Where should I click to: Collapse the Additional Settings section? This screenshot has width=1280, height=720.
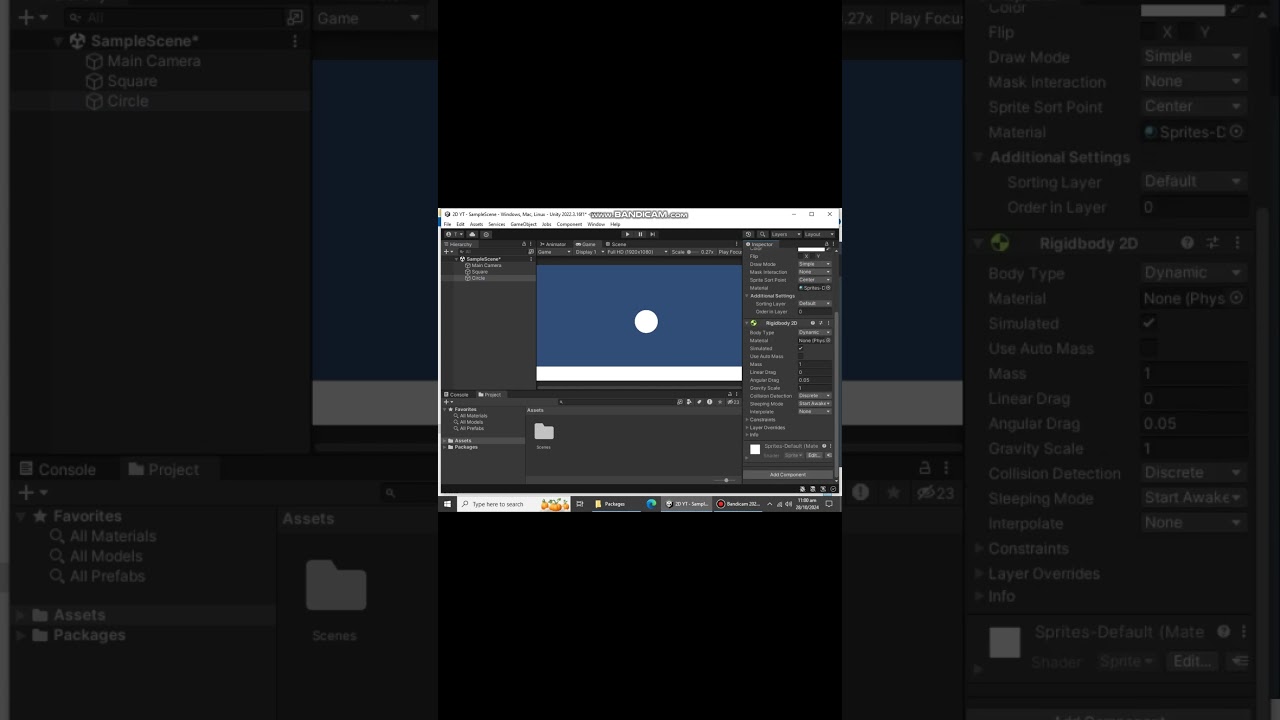point(746,296)
